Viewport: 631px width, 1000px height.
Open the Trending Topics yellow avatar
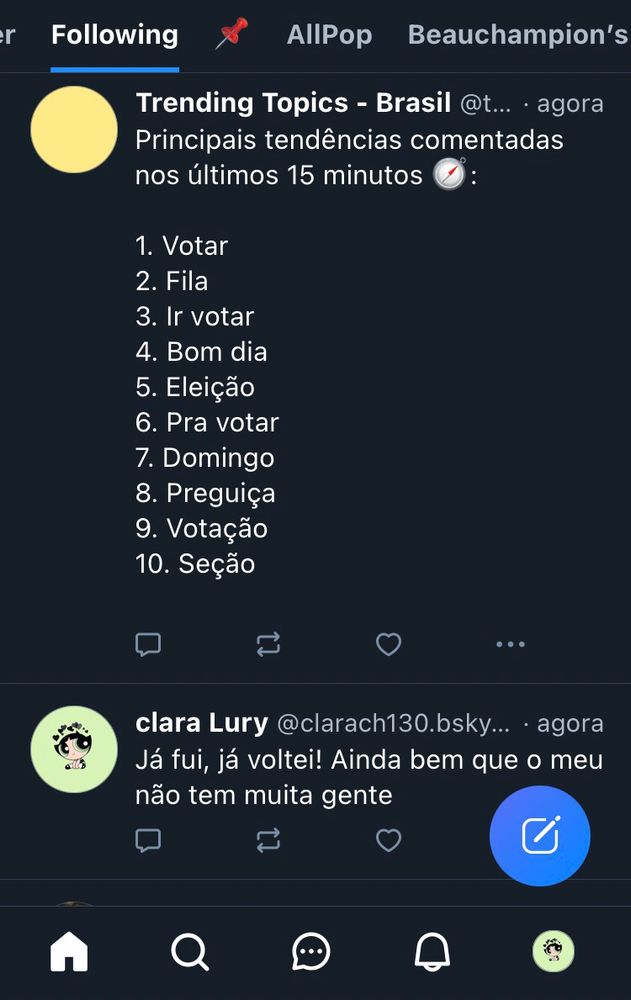pyautogui.click(x=74, y=129)
